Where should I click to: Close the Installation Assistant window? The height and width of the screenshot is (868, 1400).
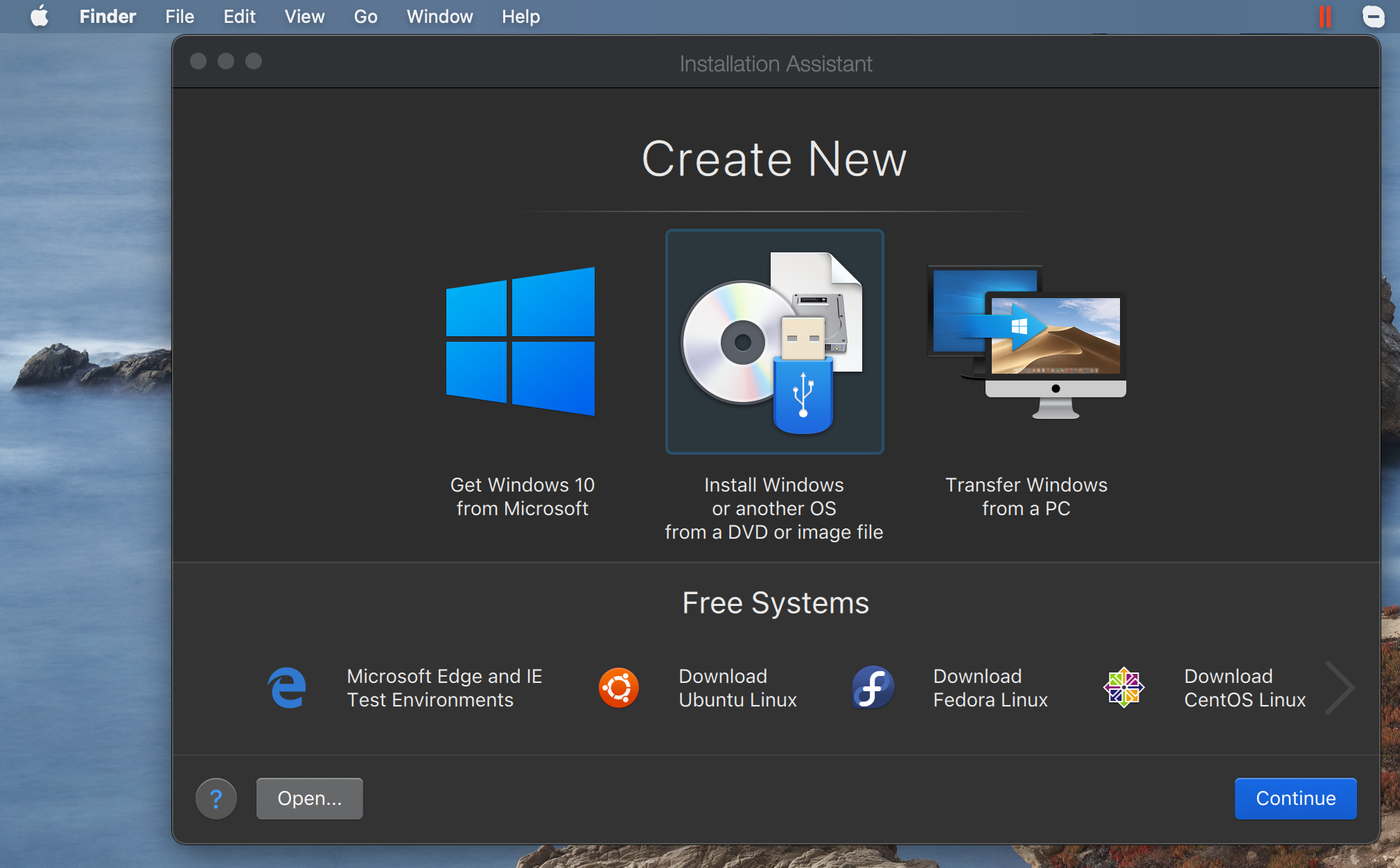pyautogui.click(x=198, y=61)
